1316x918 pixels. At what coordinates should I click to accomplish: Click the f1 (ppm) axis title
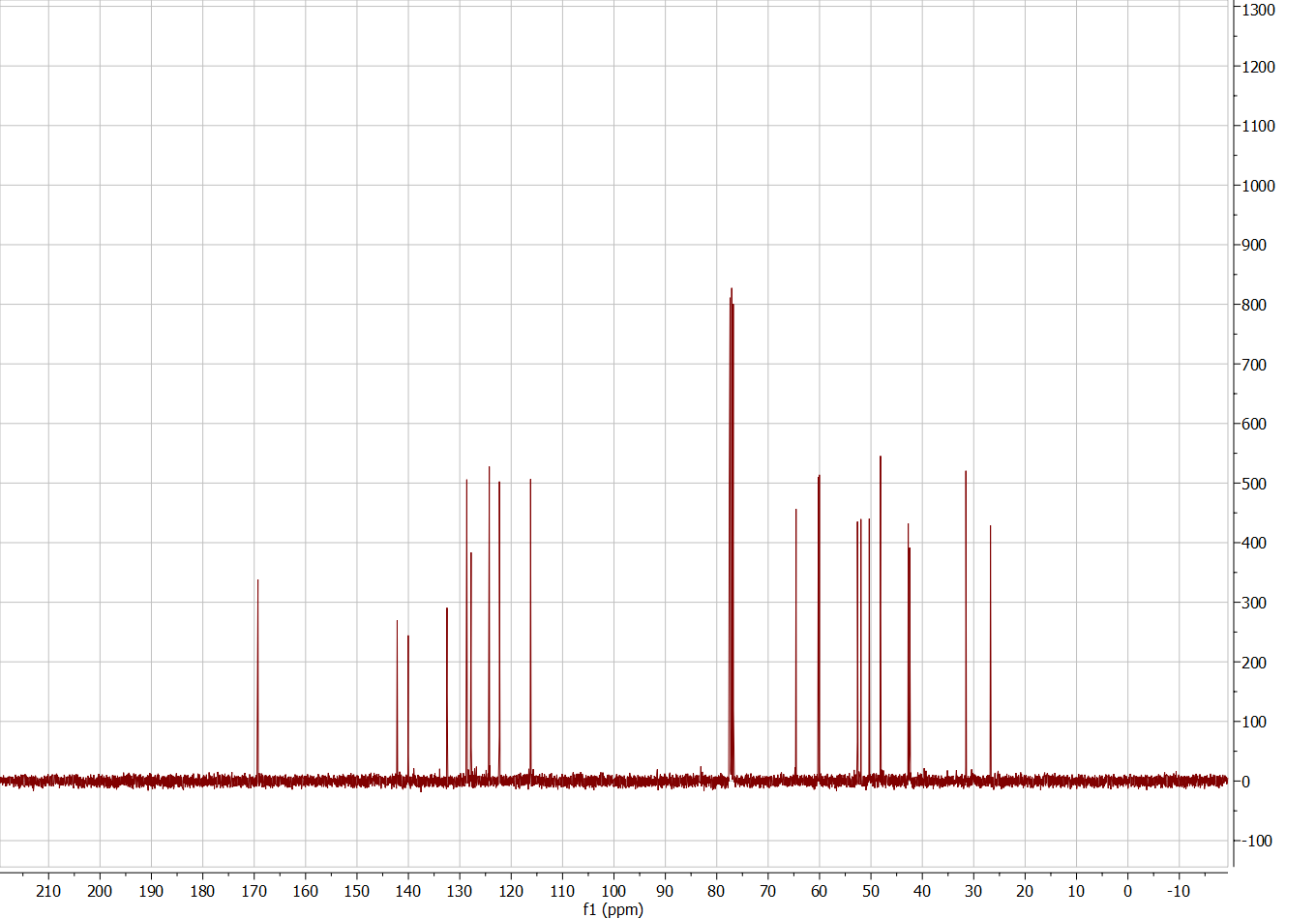613,909
